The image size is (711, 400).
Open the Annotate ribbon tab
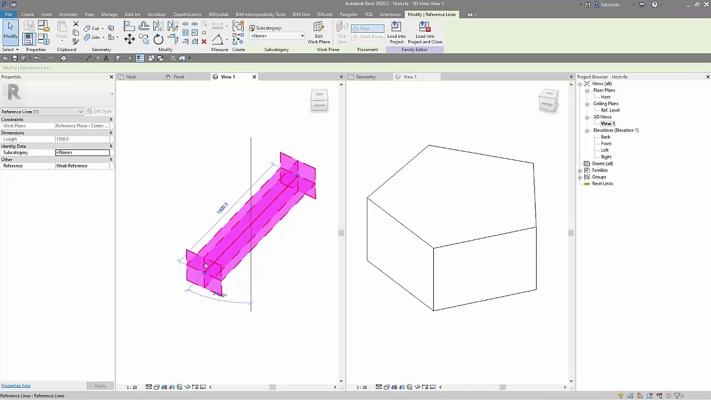click(x=68, y=15)
